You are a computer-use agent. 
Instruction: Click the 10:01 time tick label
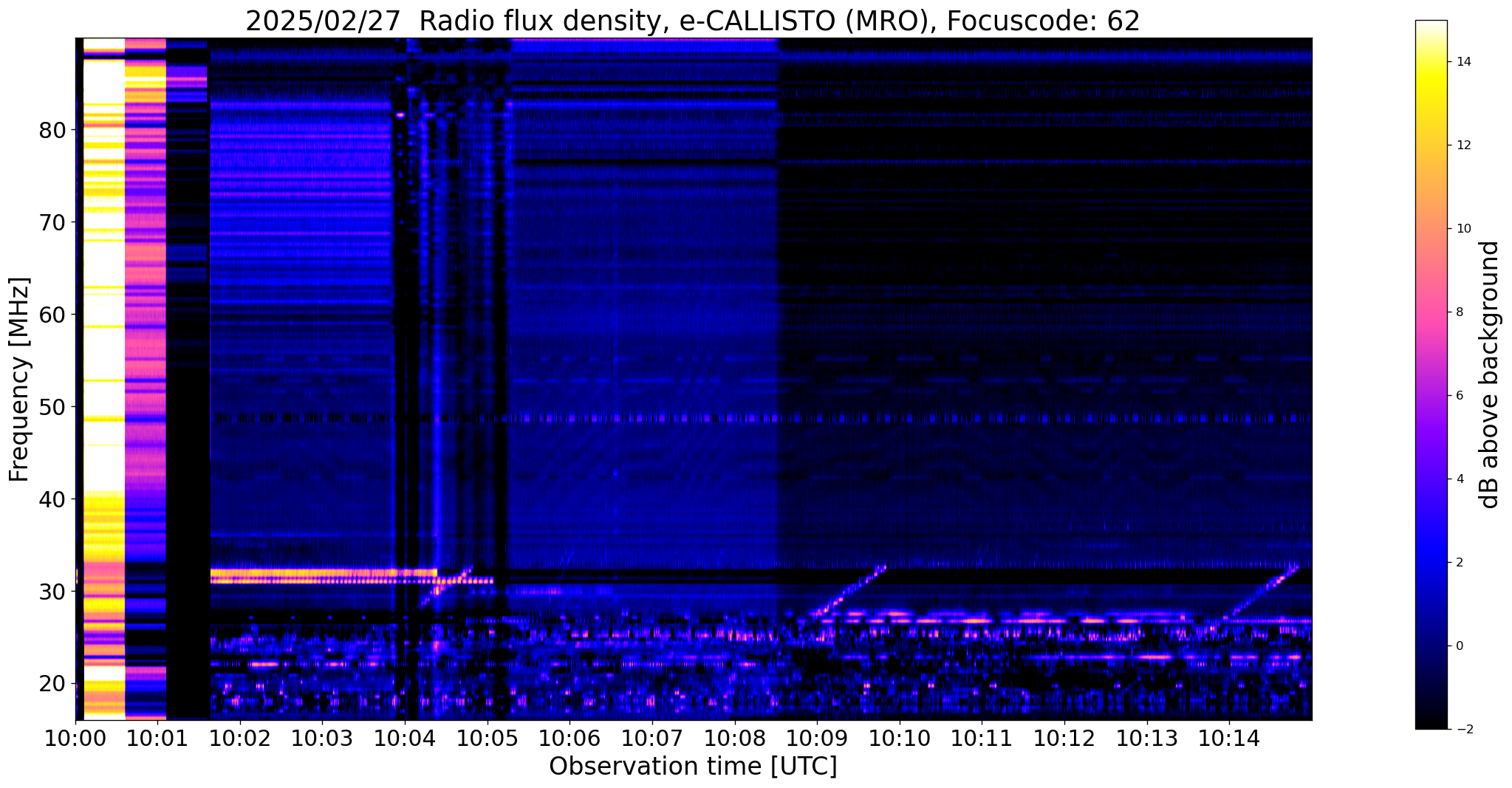coord(157,739)
